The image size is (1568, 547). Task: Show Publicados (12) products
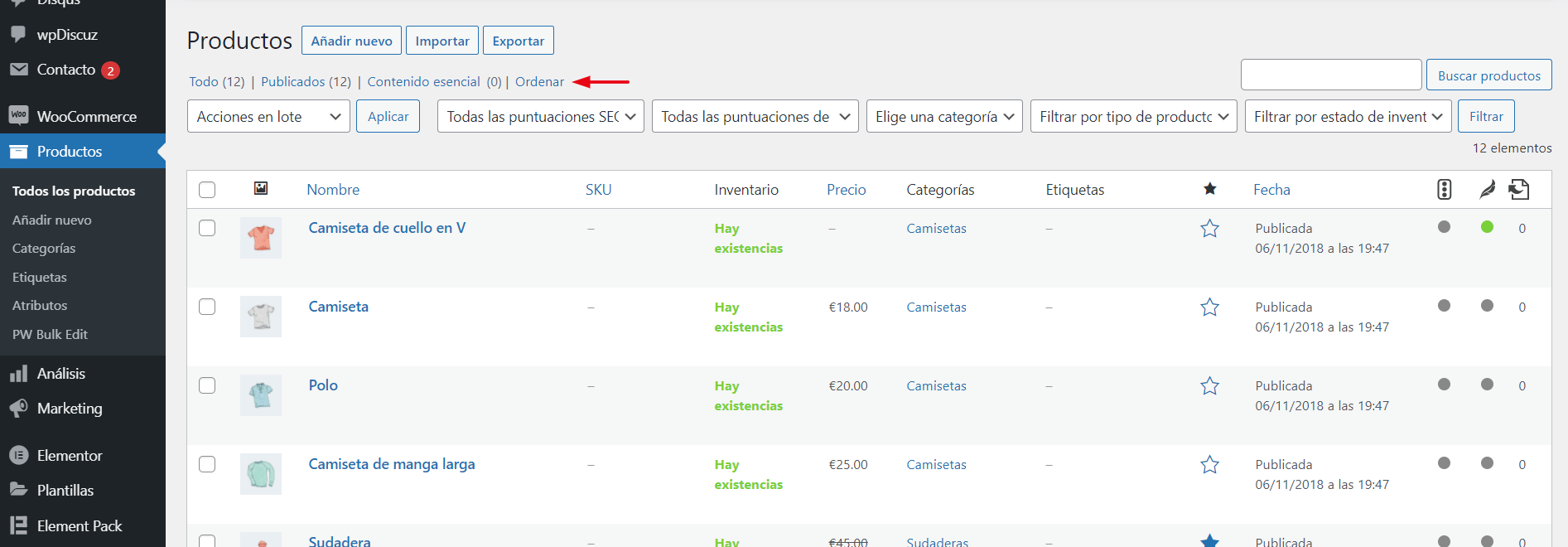pyautogui.click(x=306, y=81)
